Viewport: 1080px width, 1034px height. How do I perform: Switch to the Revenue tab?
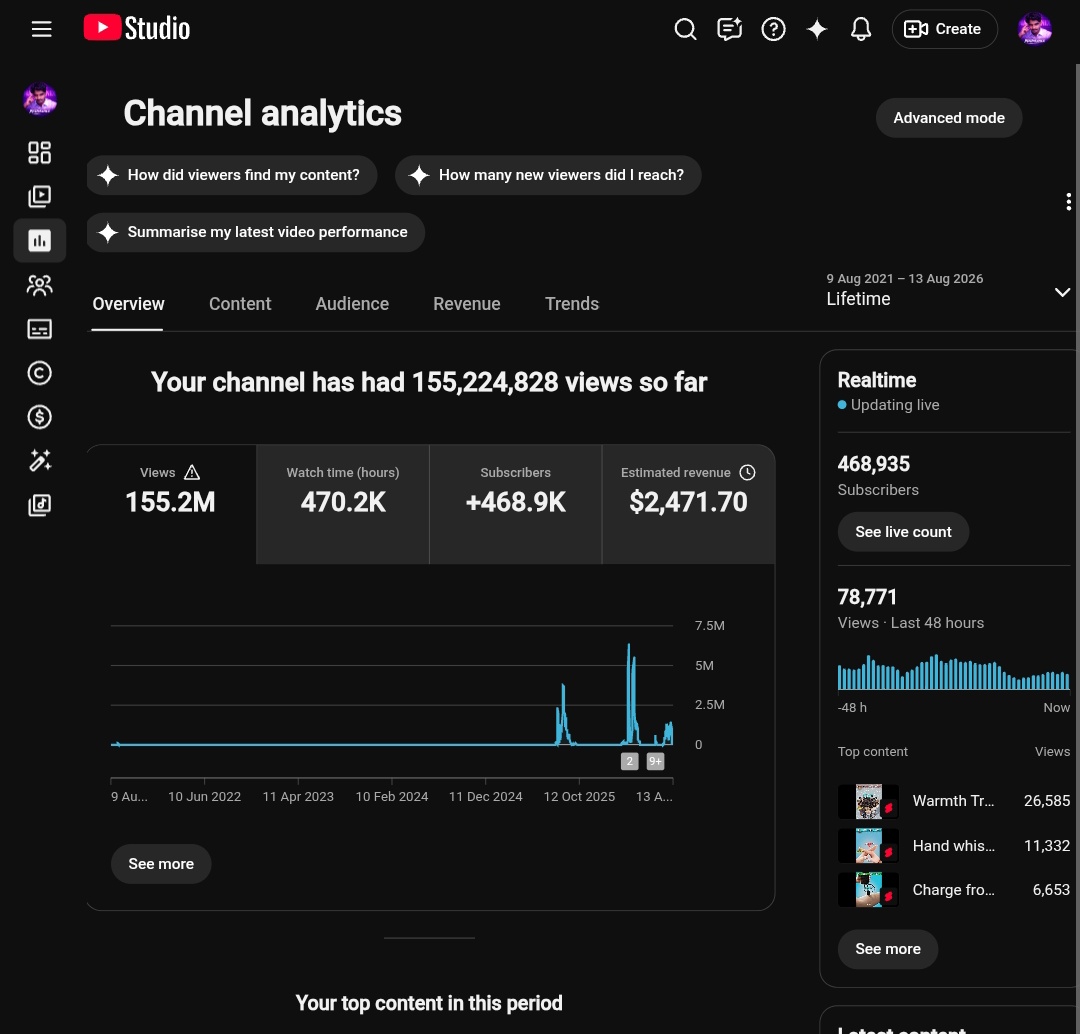pos(466,304)
